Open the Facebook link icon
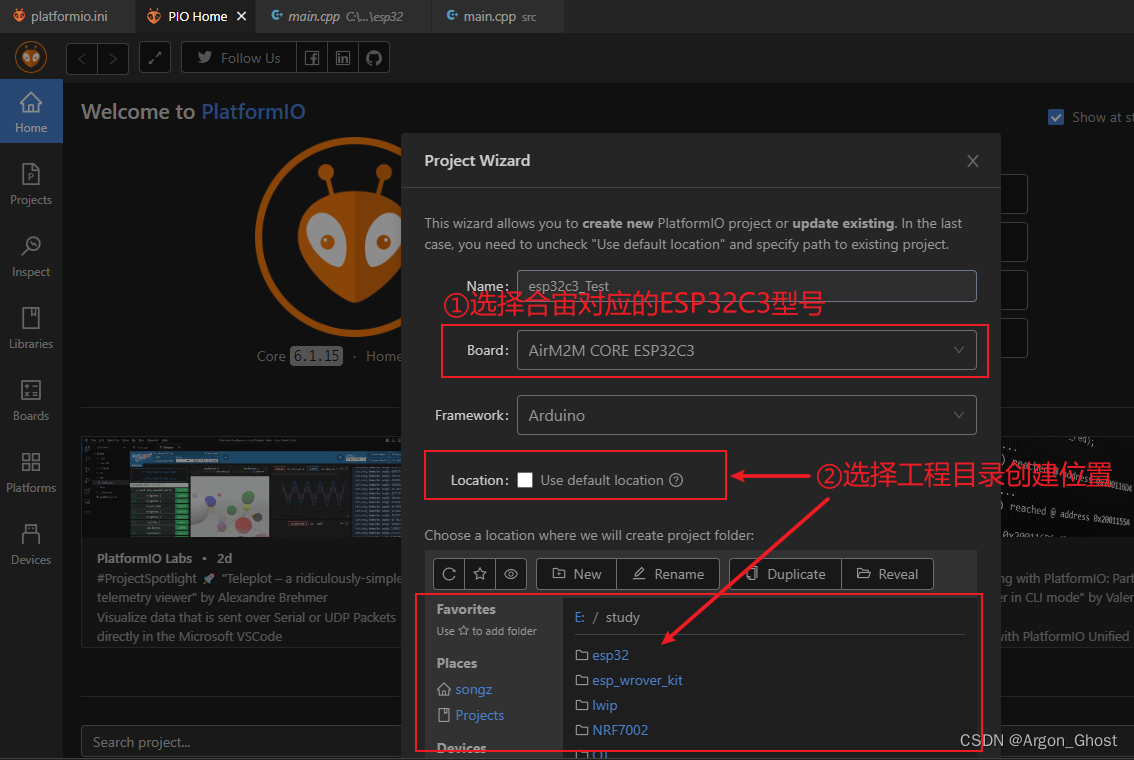The image size is (1134, 760). click(312, 58)
